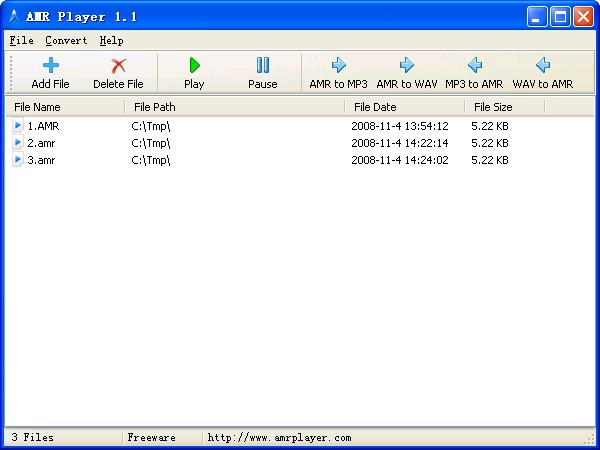Select the MP3 to AMR toolbar icon

click(x=474, y=66)
